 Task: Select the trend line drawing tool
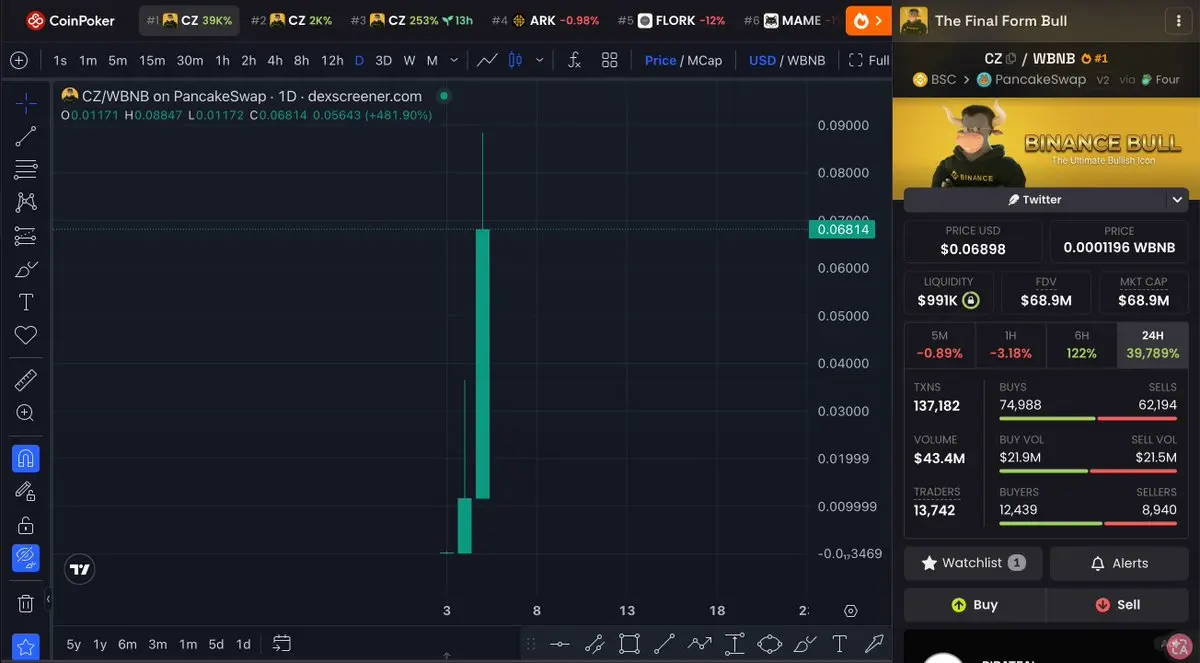pyautogui.click(x=26, y=136)
